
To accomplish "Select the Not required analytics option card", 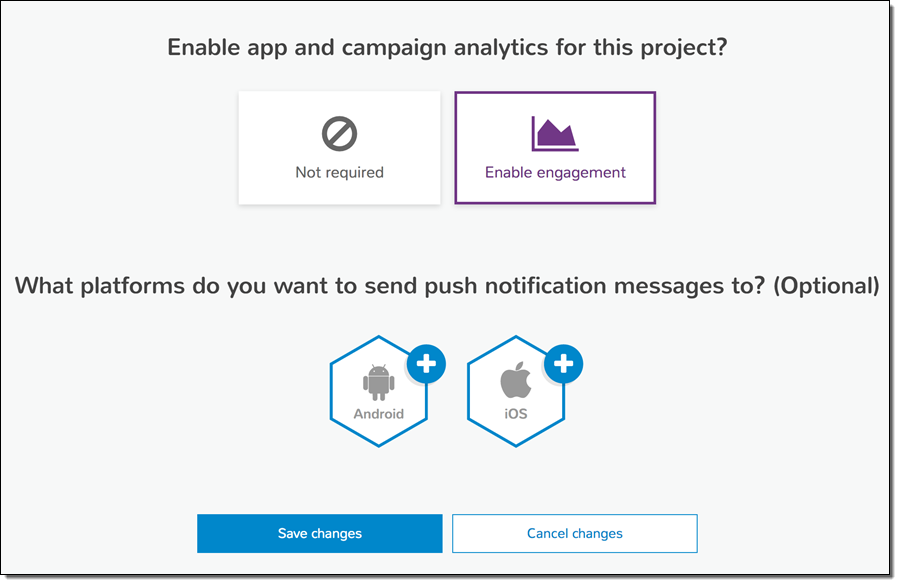I will [x=339, y=148].
